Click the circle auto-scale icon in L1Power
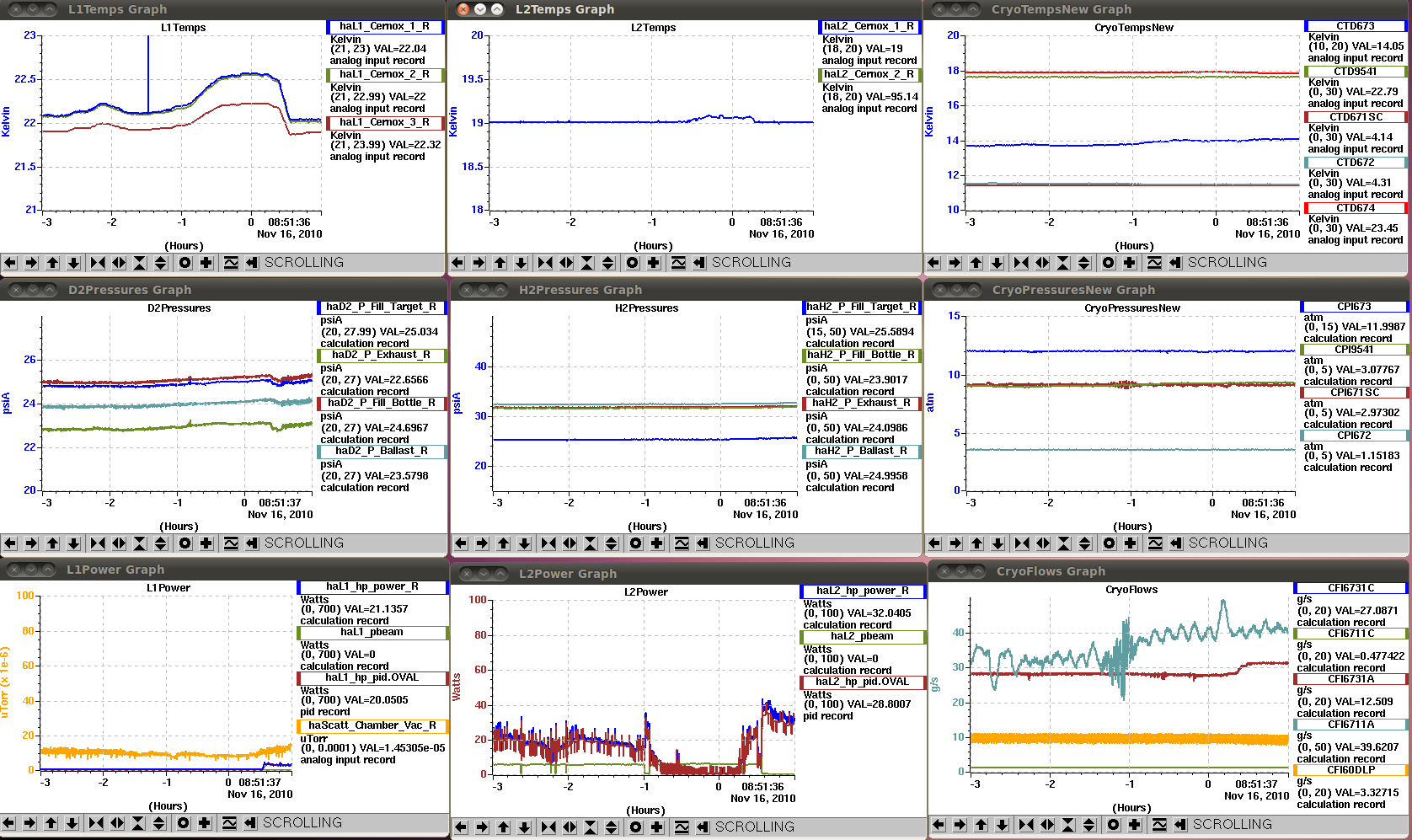The height and width of the screenshot is (840, 1412). pos(184,823)
